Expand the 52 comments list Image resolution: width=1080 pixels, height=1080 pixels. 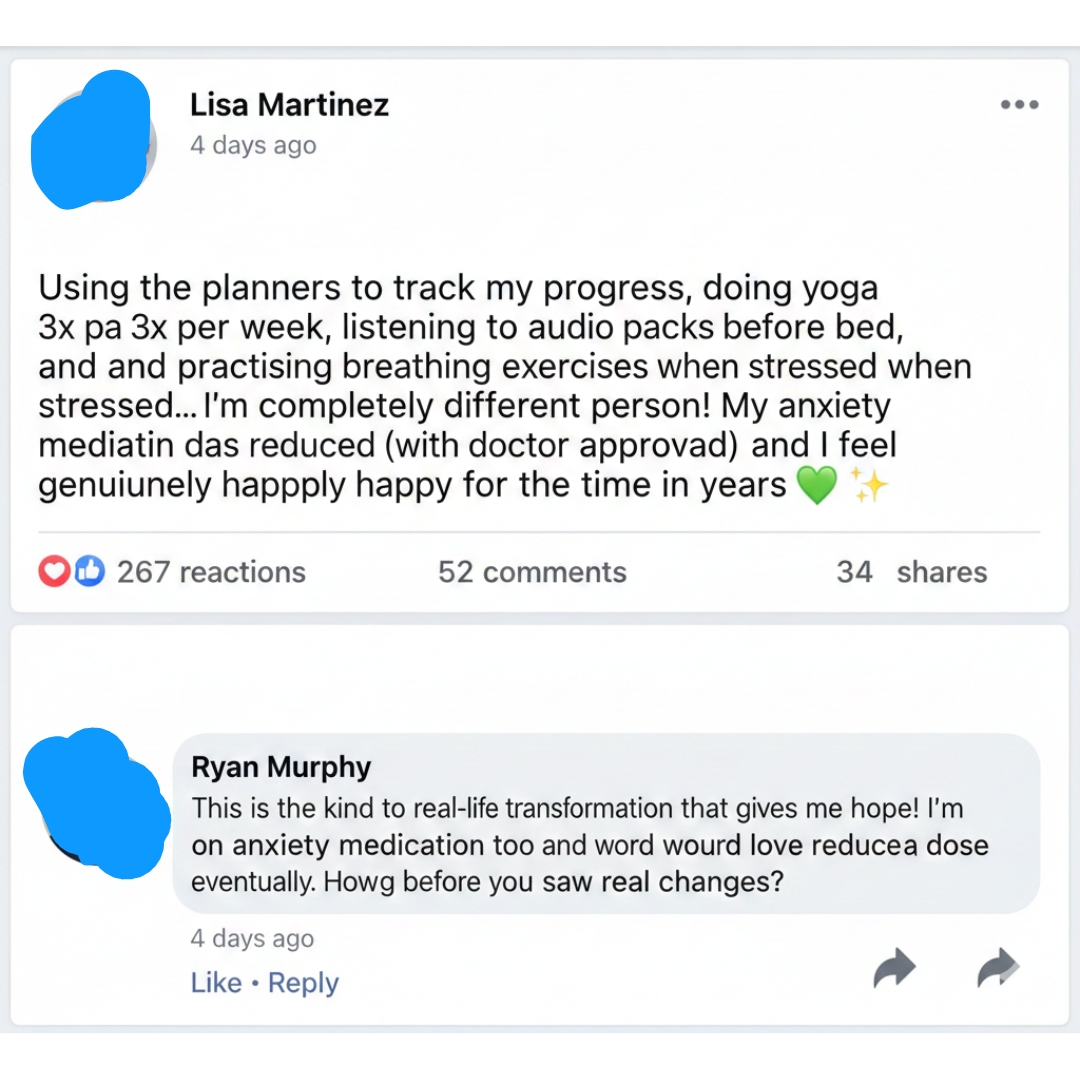tap(531, 572)
